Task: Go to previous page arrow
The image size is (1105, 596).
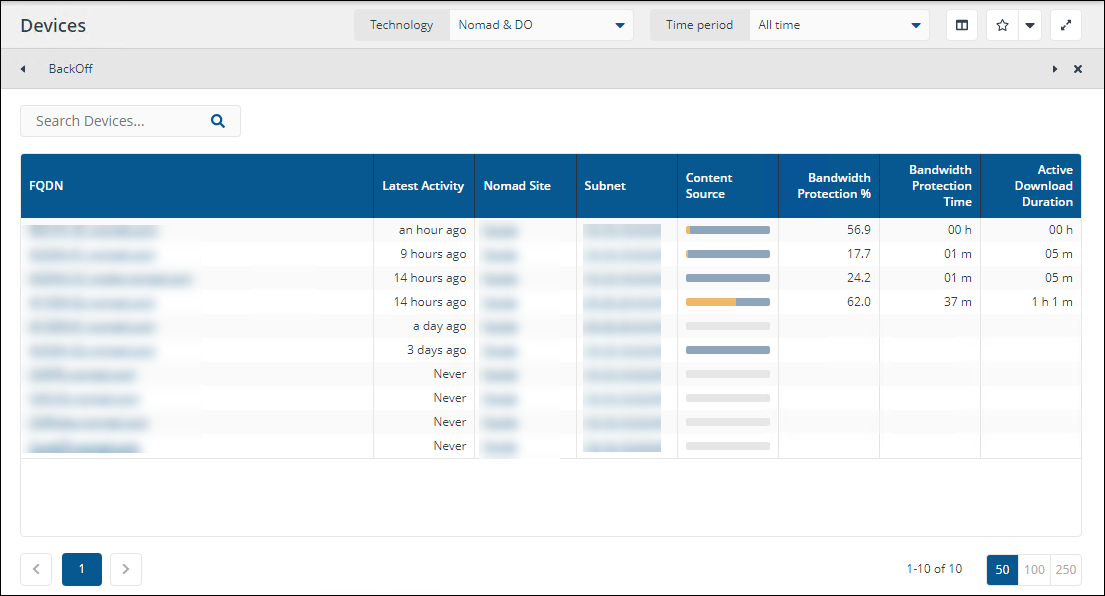Action: pos(36,569)
